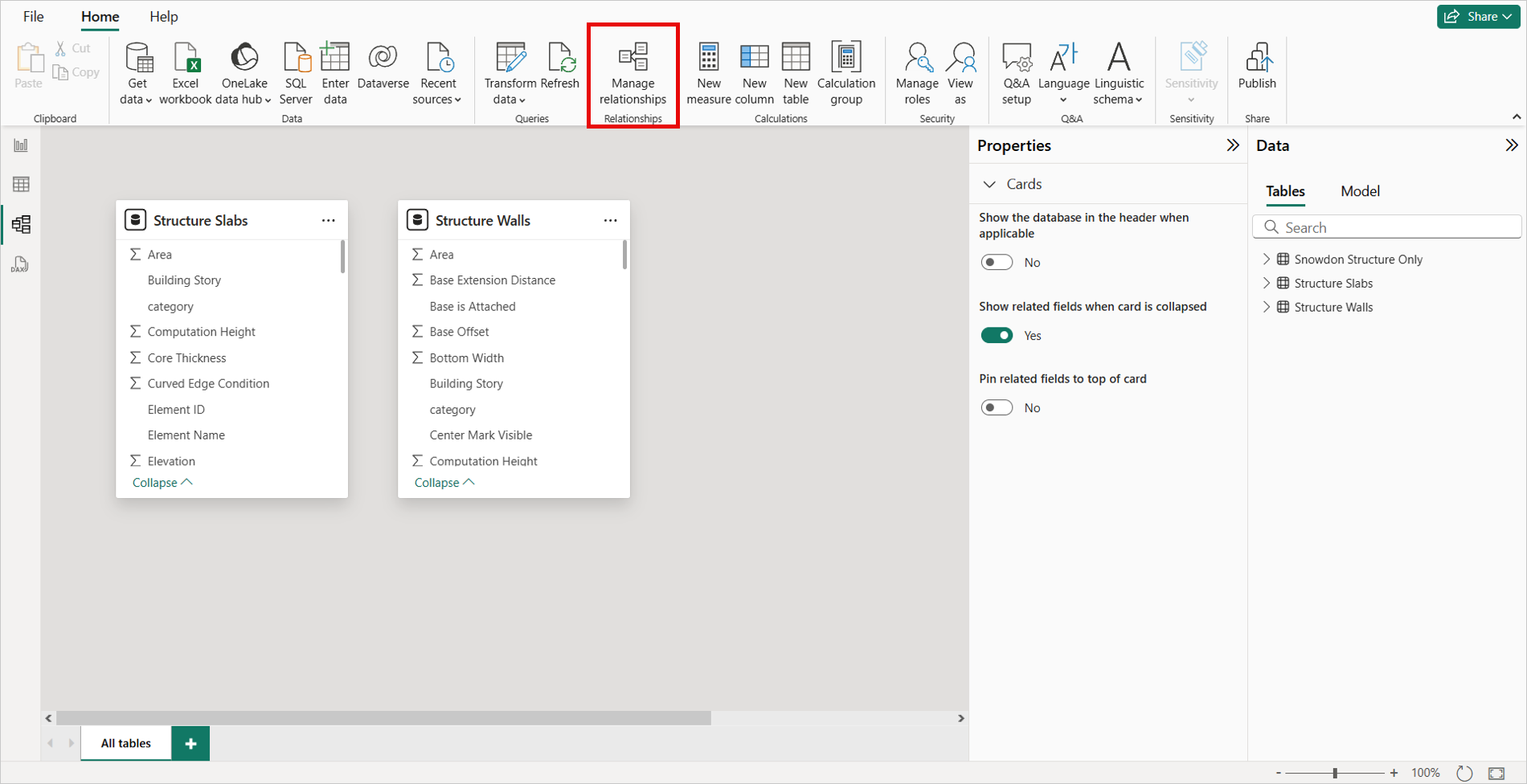Switch to Report view in sidebar
The width and height of the screenshot is (1527, 784).
click(21, 145)
